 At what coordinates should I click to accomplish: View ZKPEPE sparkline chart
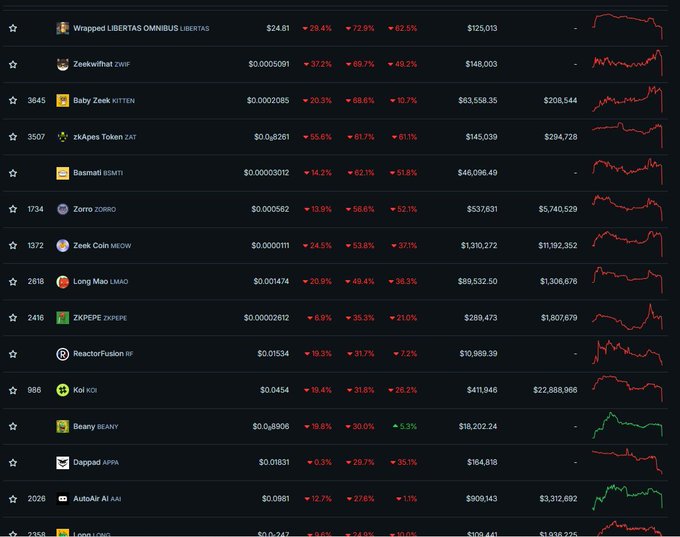tap(628, 317)
